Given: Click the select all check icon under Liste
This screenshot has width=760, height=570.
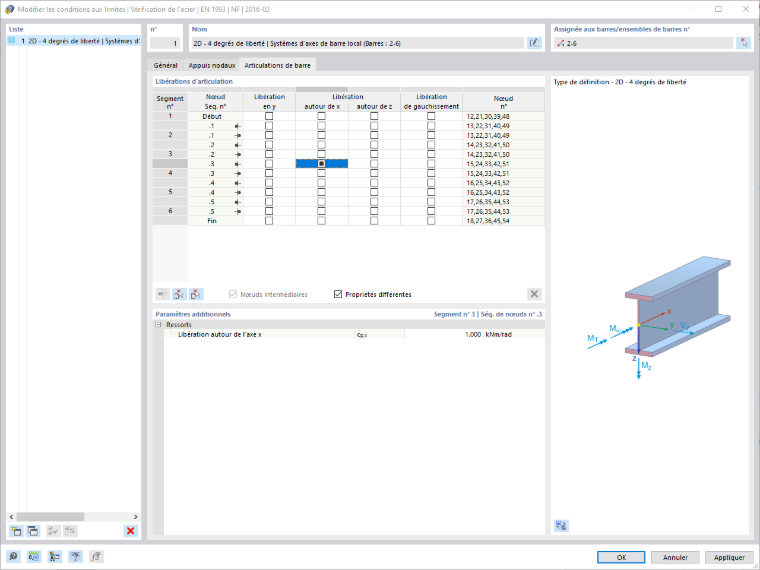Looking at the screenshot, I should click(x=53, y=531).
